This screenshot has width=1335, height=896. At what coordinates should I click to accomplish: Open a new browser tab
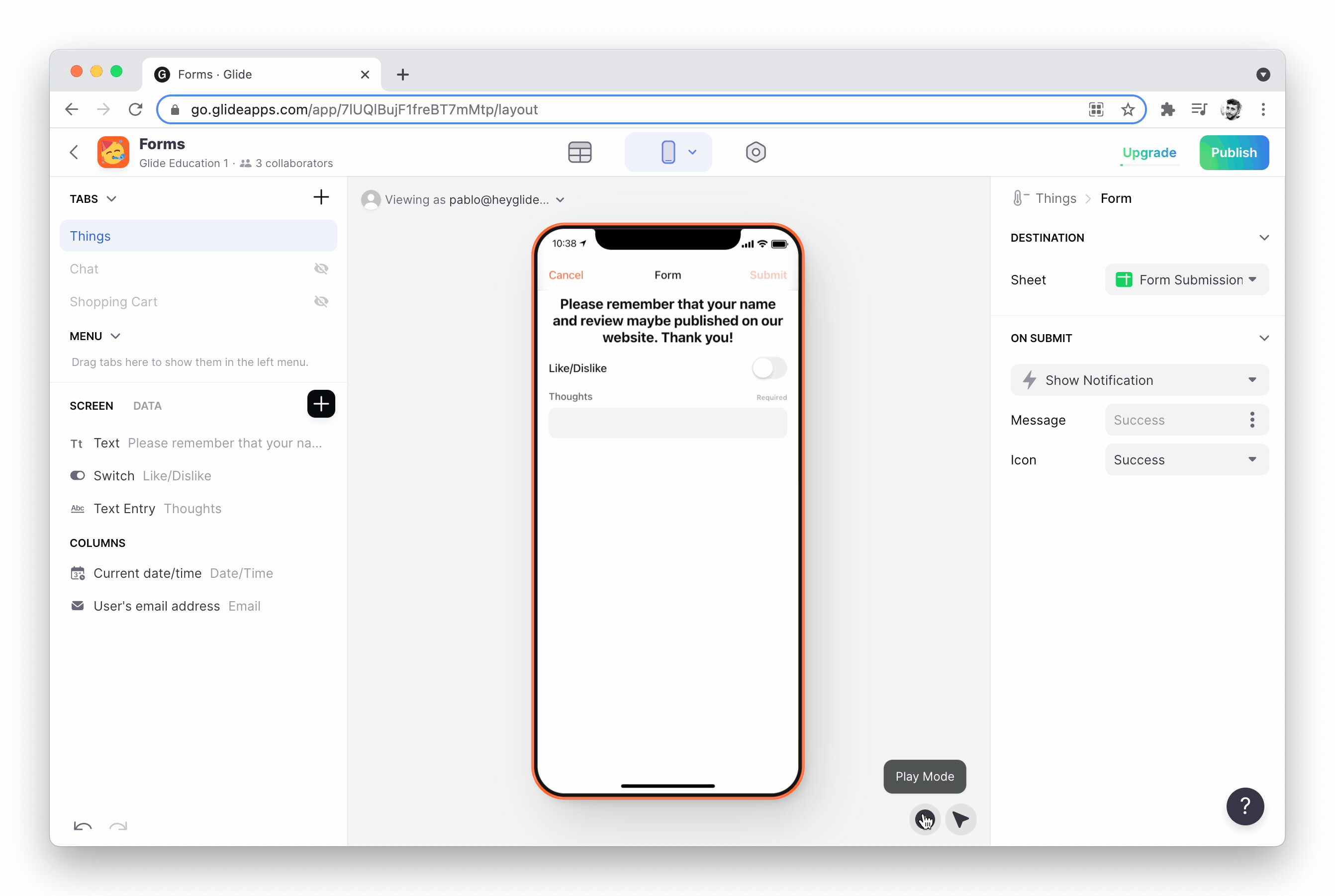[x=402, y=75]
